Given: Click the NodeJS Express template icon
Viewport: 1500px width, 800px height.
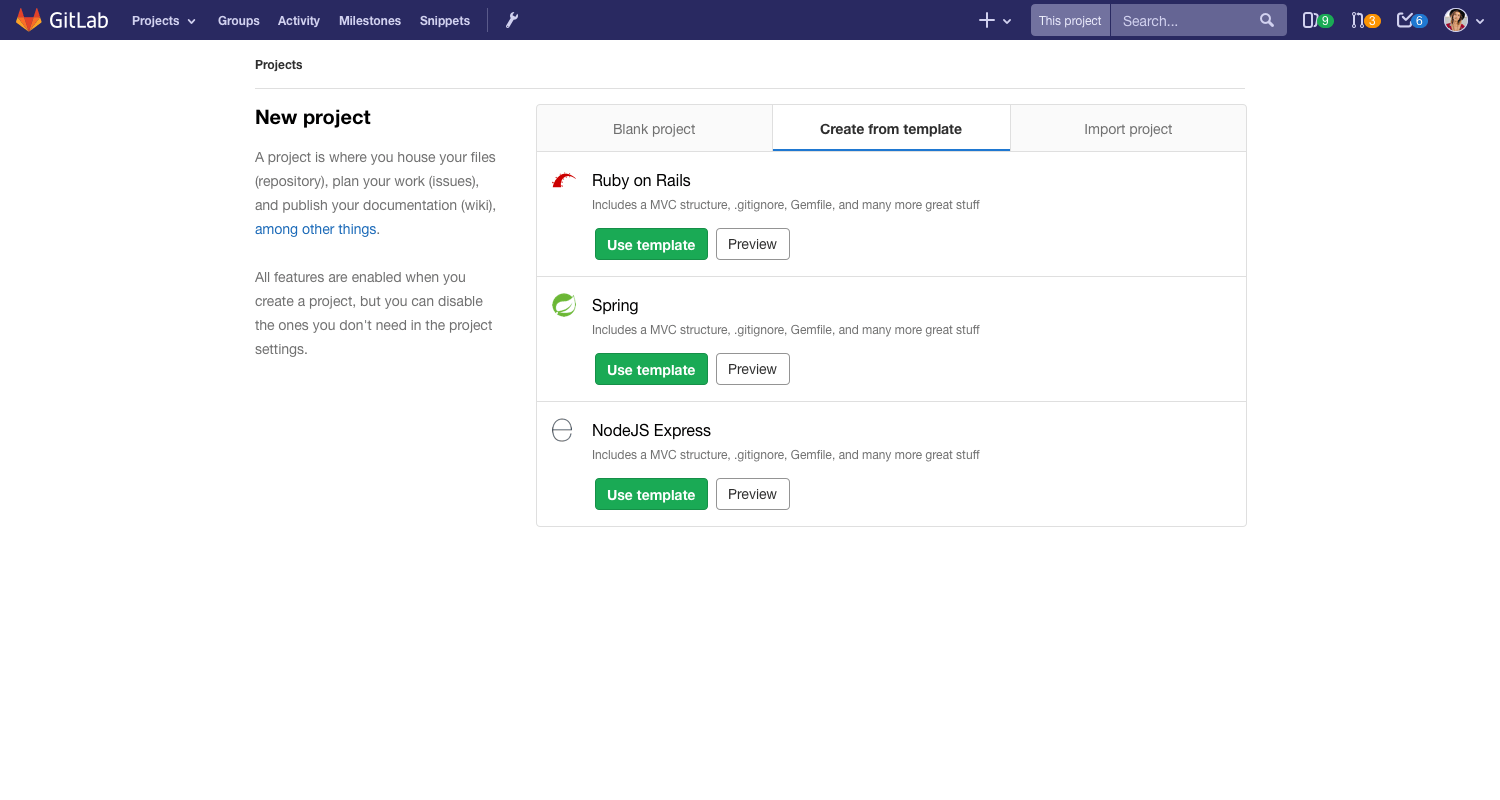Looking at the screenshot, I should 562,430.
